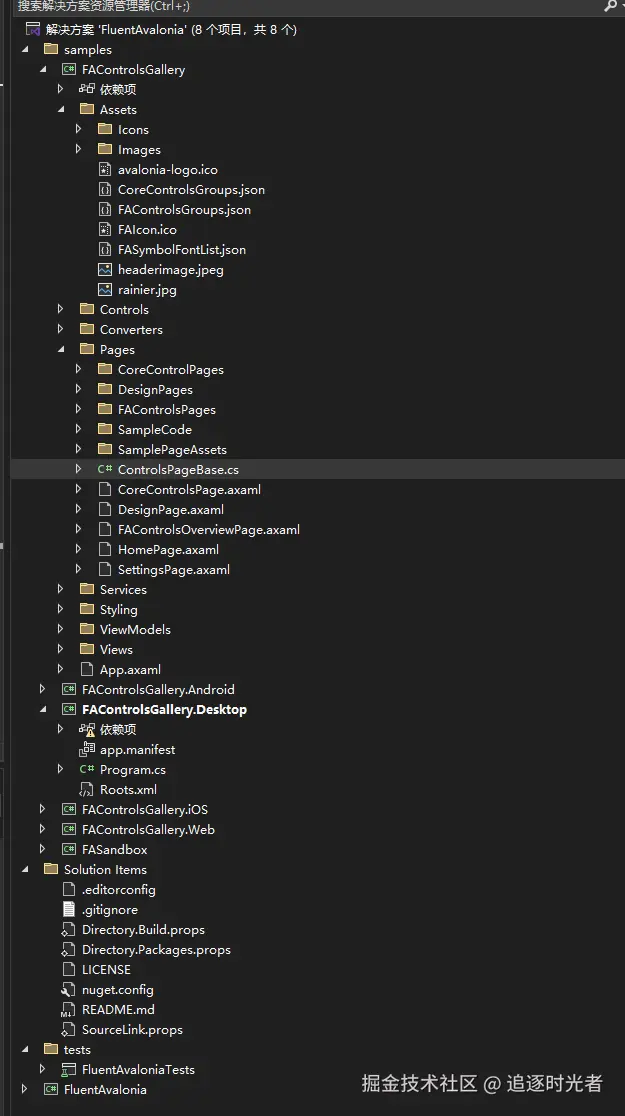Click the FAIcon.ico file icon
This screenshot has width=625, height=1116.
(105, 229)
